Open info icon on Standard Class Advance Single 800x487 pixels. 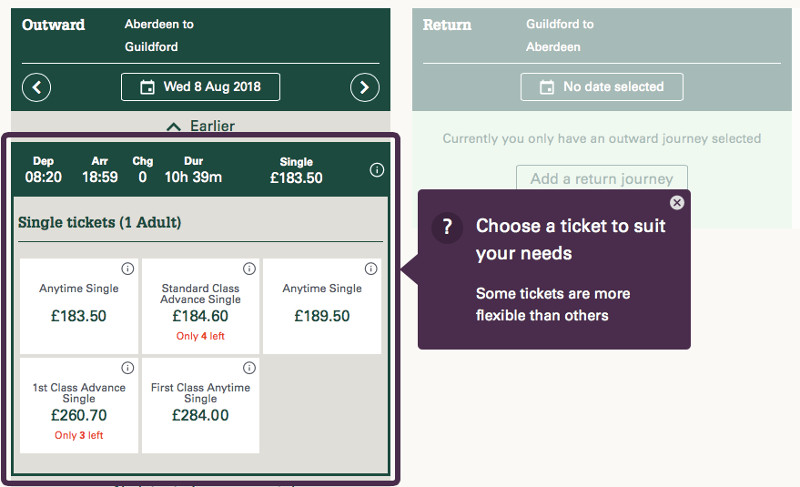[249, 269]
